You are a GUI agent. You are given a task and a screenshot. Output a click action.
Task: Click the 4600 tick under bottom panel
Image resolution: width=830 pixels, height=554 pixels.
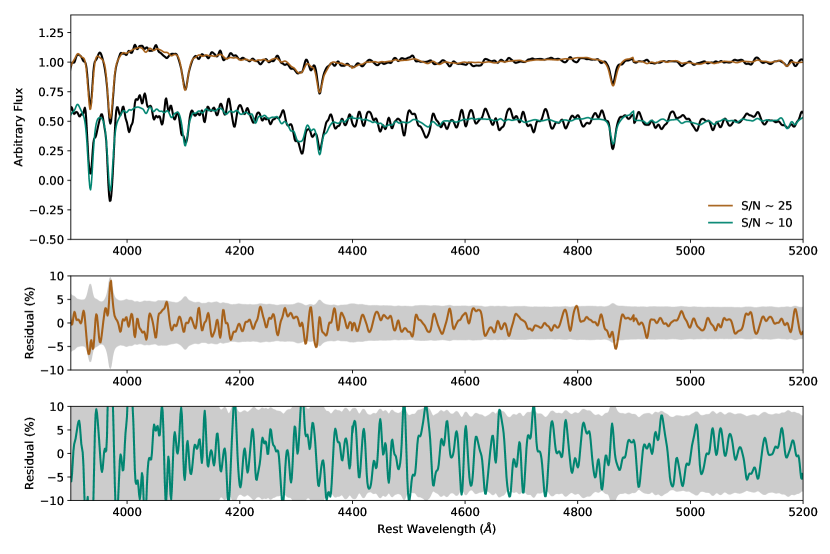465,512
